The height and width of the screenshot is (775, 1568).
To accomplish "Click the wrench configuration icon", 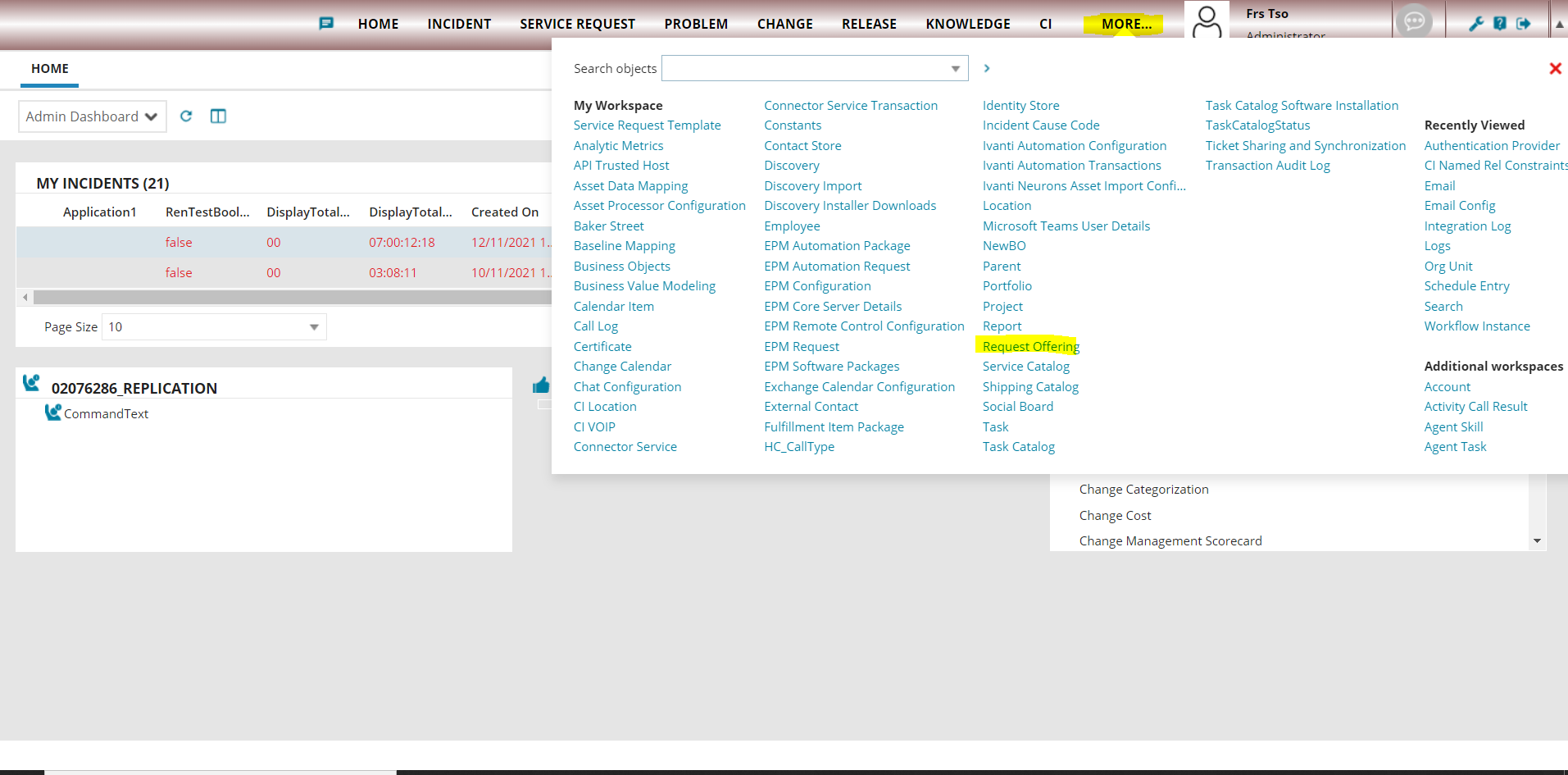I will (1475, 24).
